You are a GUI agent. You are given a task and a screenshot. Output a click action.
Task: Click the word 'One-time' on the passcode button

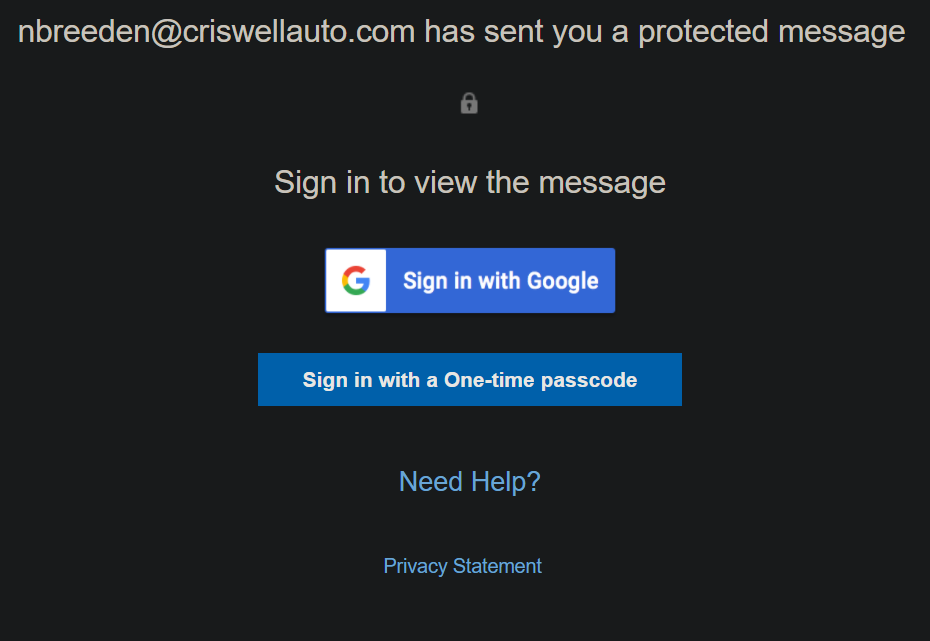point(490,380)
